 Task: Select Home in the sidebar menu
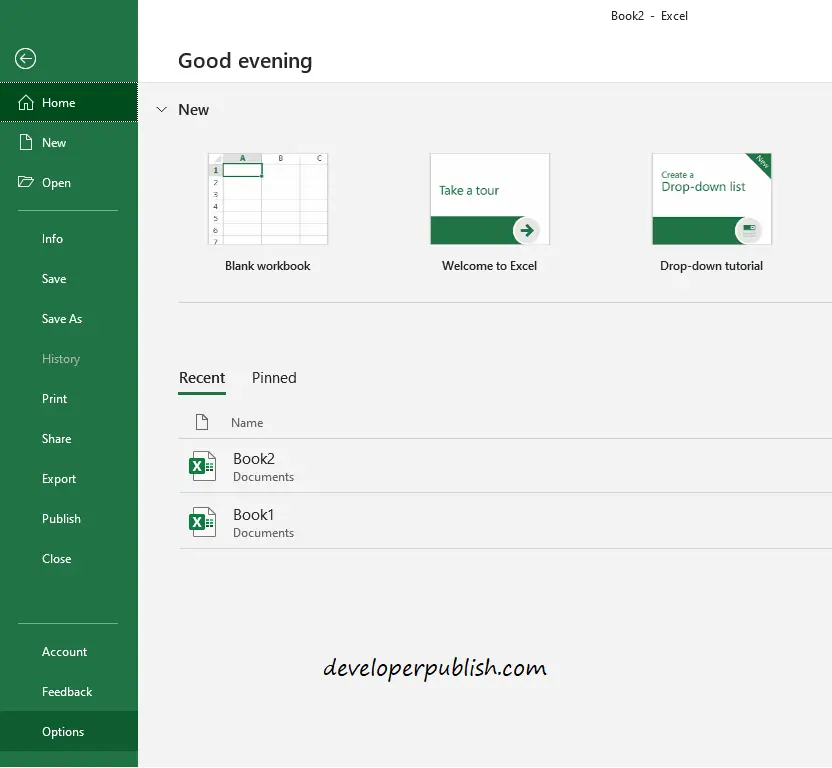click(69, 102)
